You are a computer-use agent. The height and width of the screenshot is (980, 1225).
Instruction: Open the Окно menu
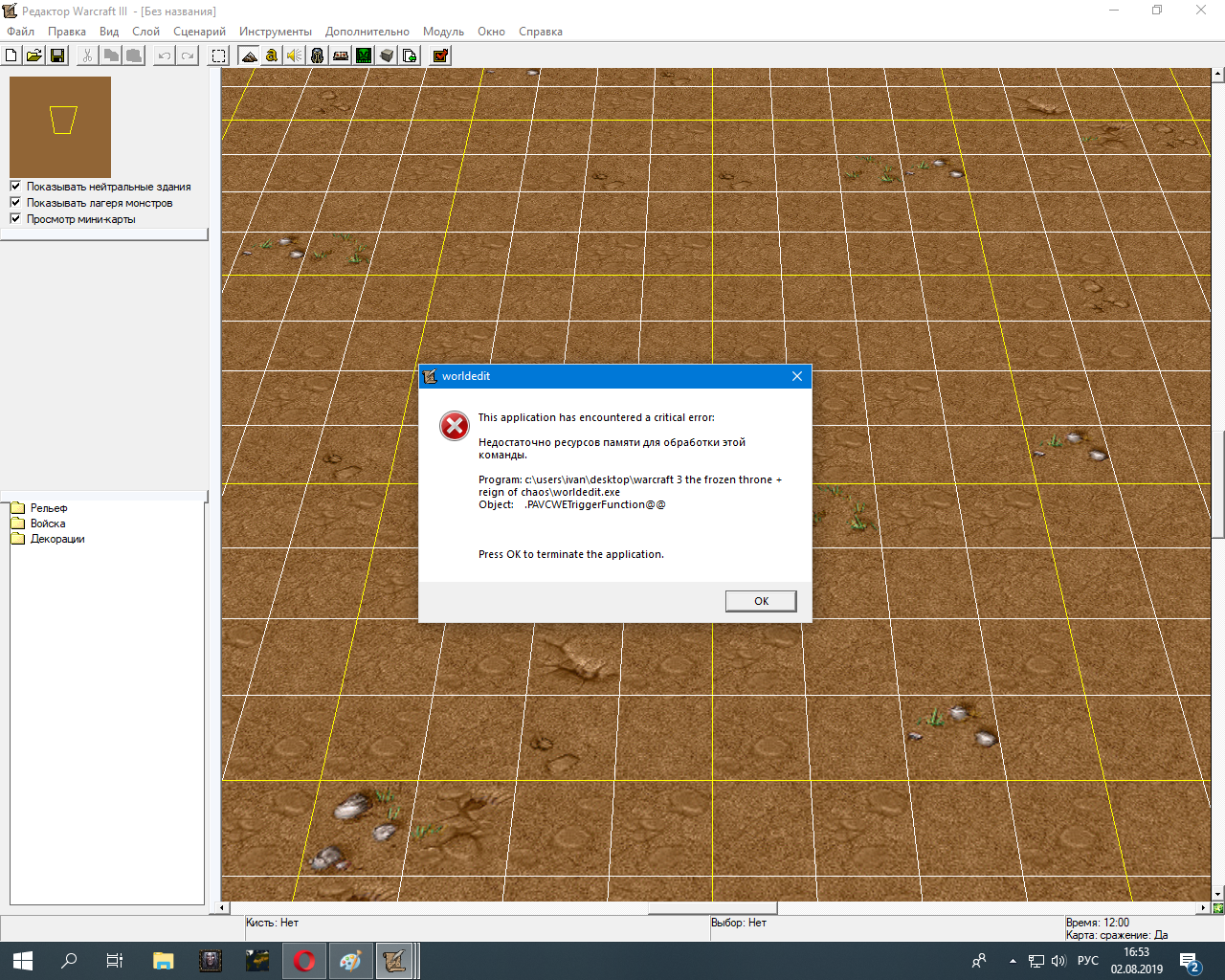(491, 32)
